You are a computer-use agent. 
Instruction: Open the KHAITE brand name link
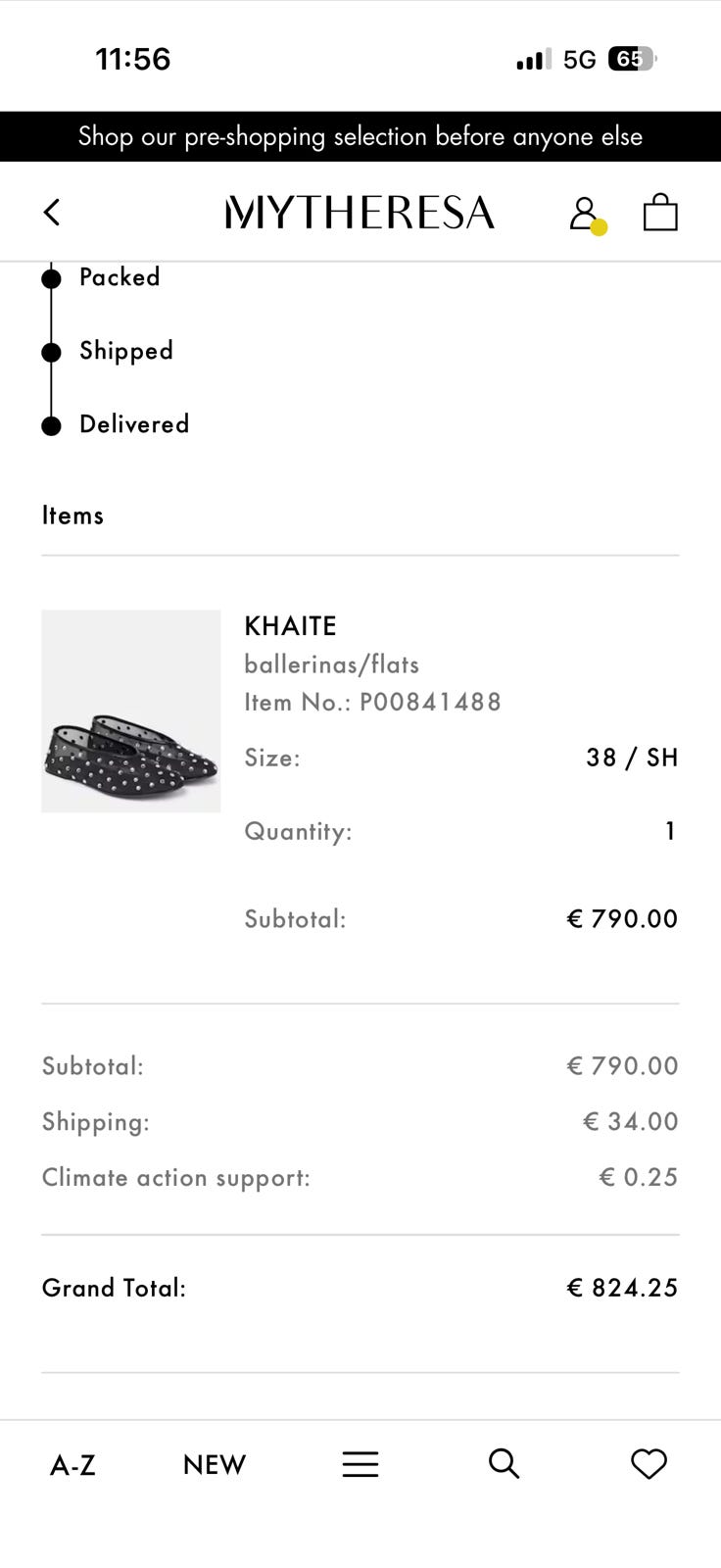pyautogui.click(x=290, y=625)
